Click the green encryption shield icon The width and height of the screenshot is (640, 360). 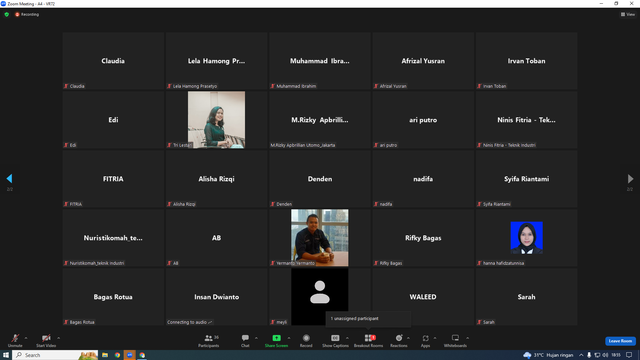(7, 14)
